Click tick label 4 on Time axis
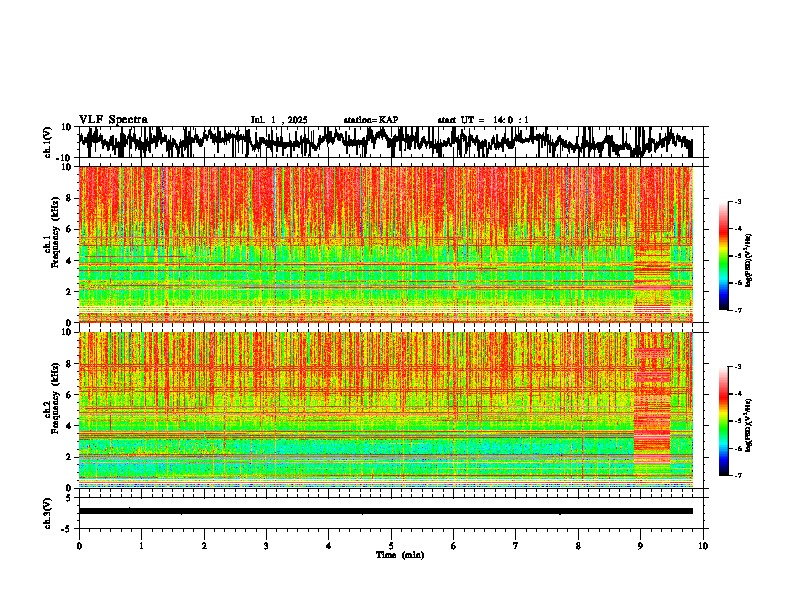Screen dimensions: 792x612 (x=329, y=546)
